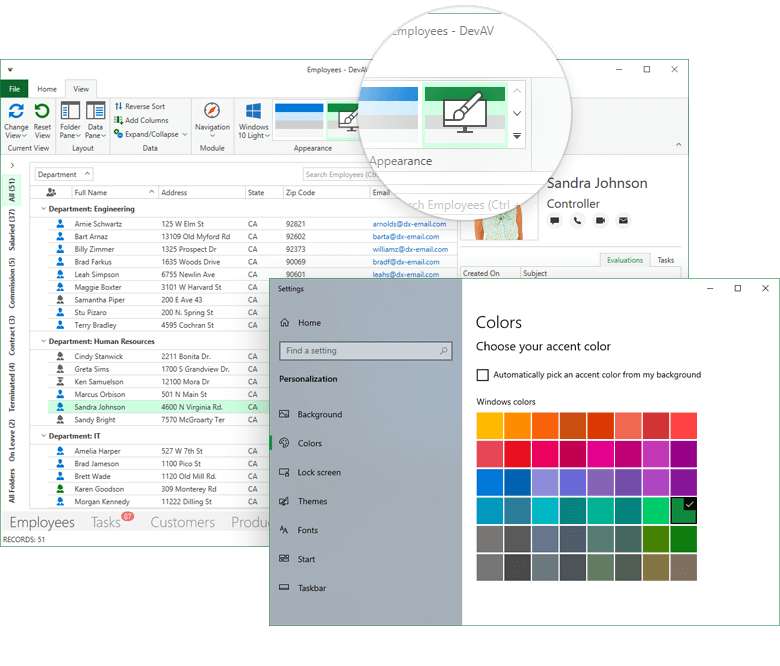The image size is (780, 666).
Task: Click the Change View icon in ribbon
Action: pos(16,111)
